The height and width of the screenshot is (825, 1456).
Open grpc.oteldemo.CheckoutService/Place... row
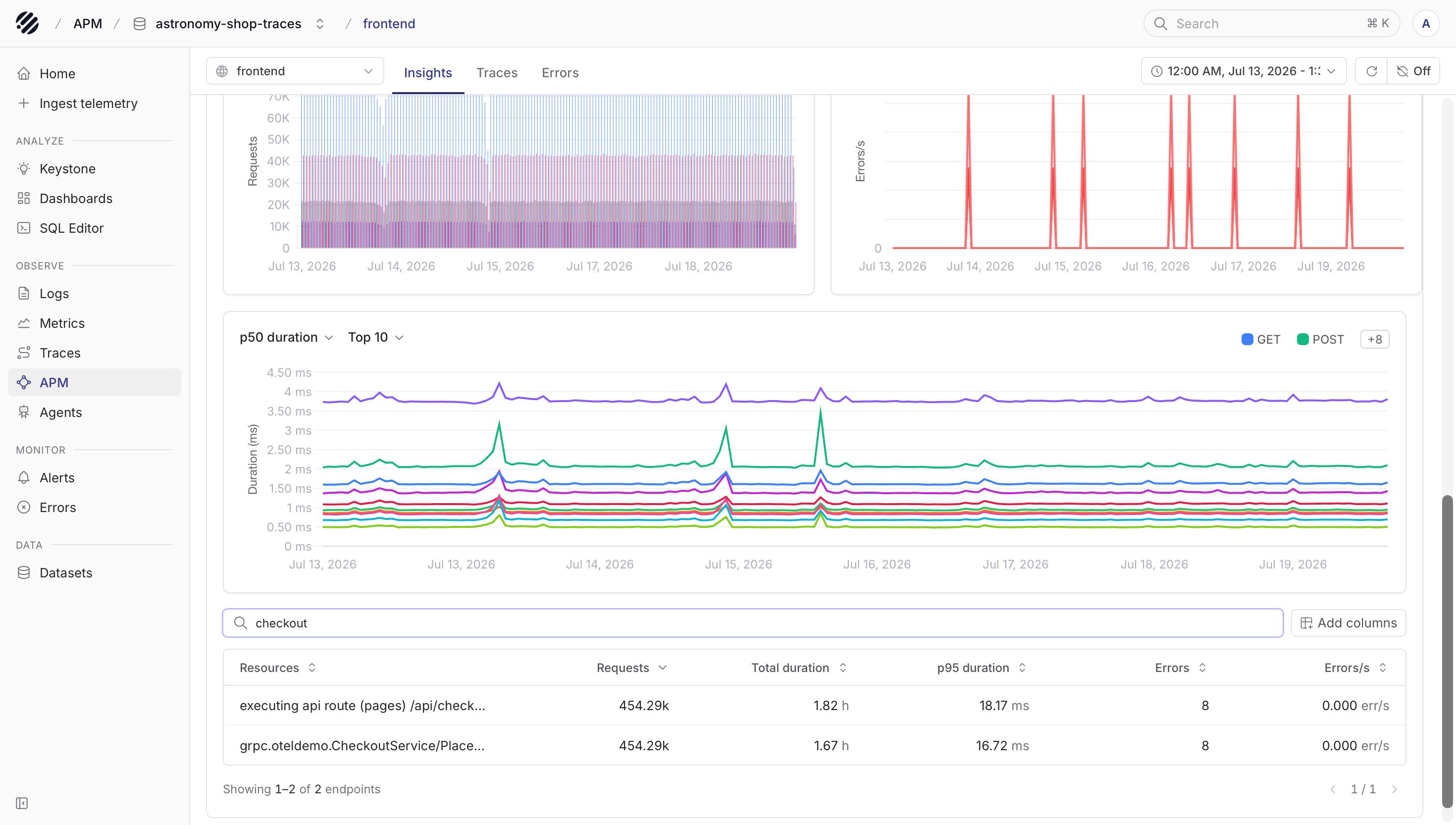point(814,746)
